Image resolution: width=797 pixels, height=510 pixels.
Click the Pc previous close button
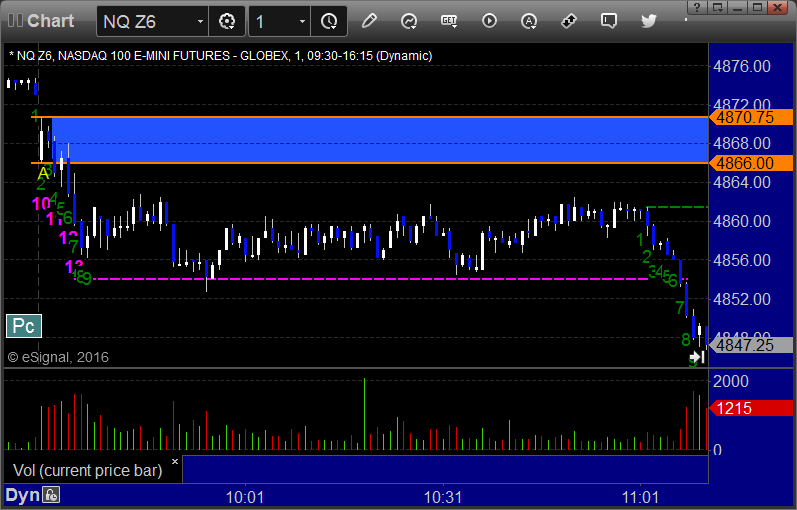point(24,326)
